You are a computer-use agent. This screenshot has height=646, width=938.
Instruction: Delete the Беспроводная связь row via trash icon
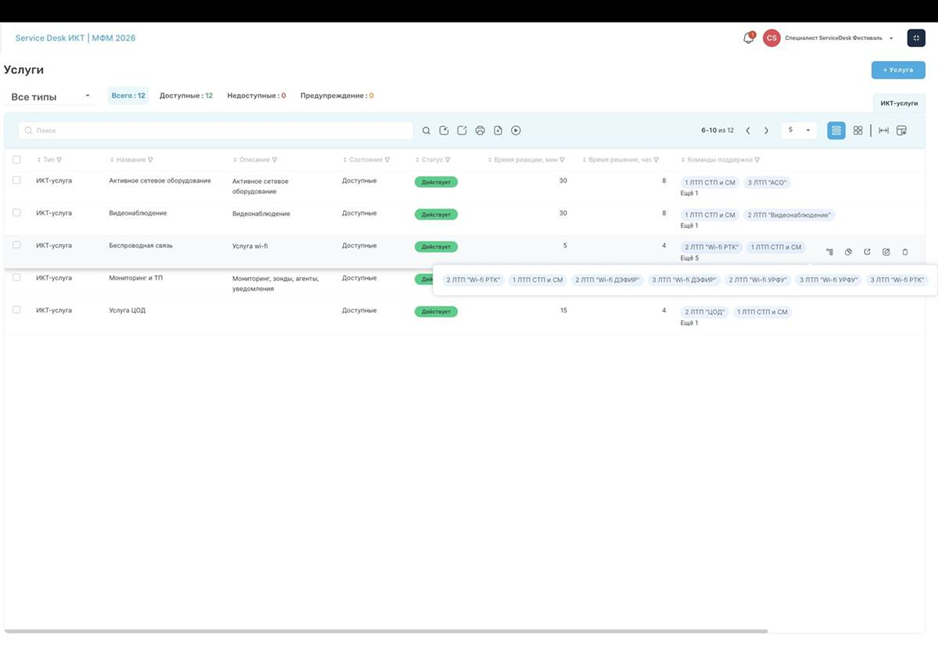(x=905, y=252)
